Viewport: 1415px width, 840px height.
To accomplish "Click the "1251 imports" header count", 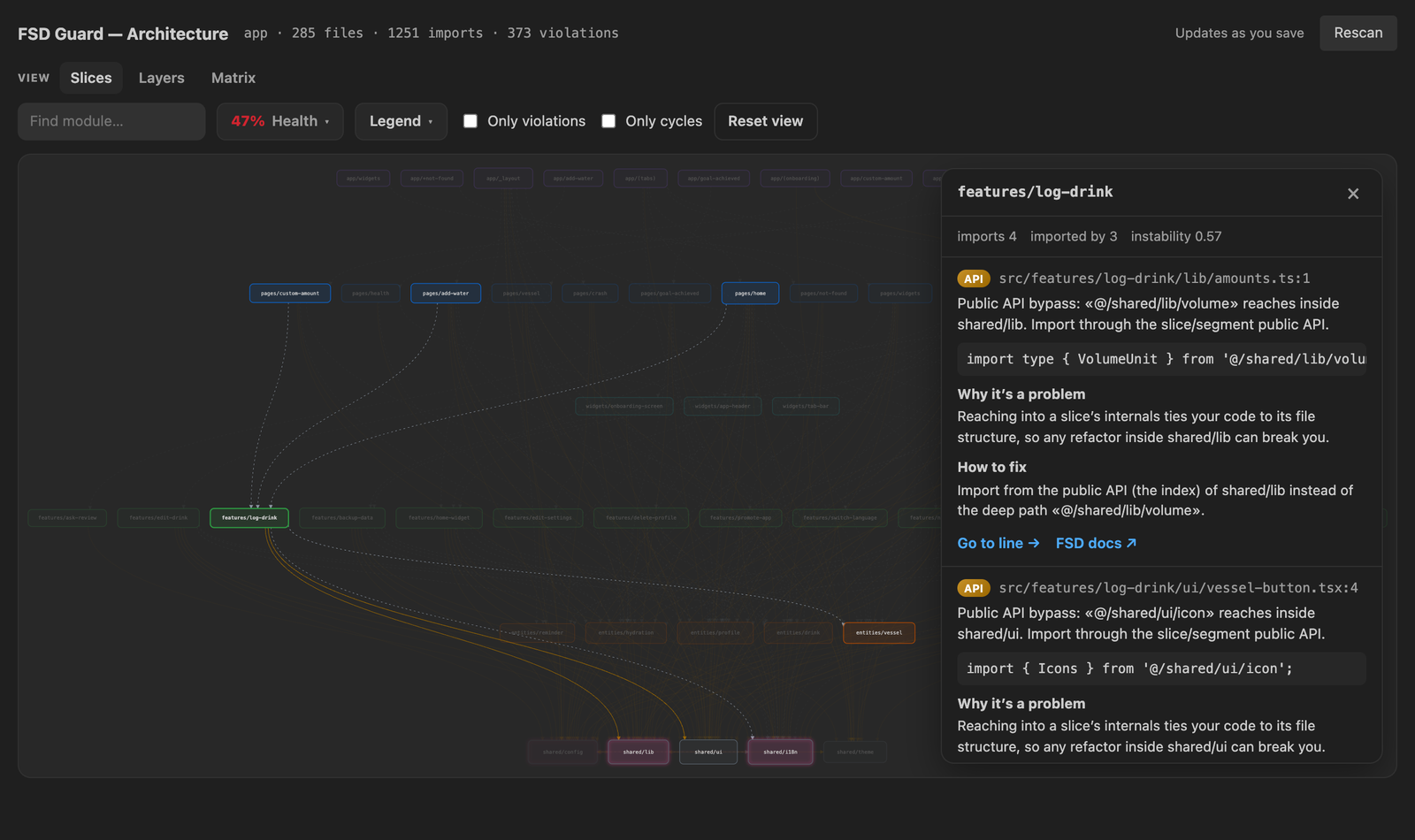I will click(435, 33).
